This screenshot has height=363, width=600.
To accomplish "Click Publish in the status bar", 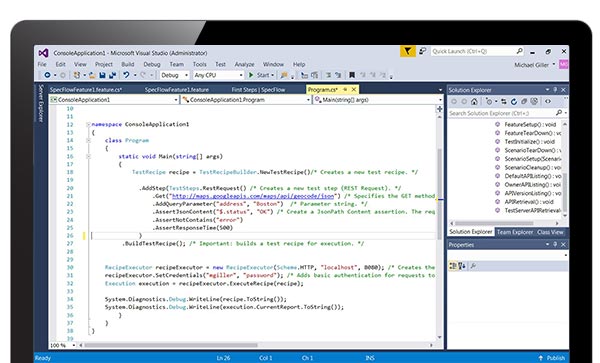I will click(556, 358).
